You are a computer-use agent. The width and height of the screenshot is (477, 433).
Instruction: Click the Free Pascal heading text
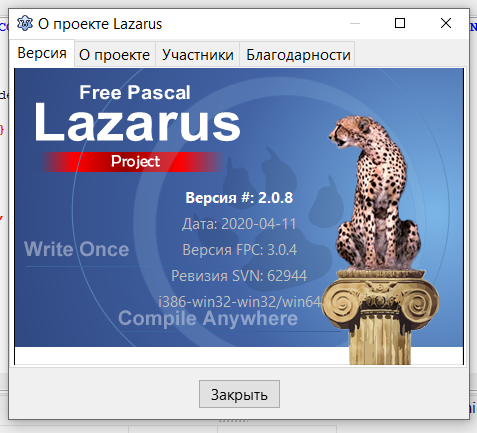pos(135,92)
